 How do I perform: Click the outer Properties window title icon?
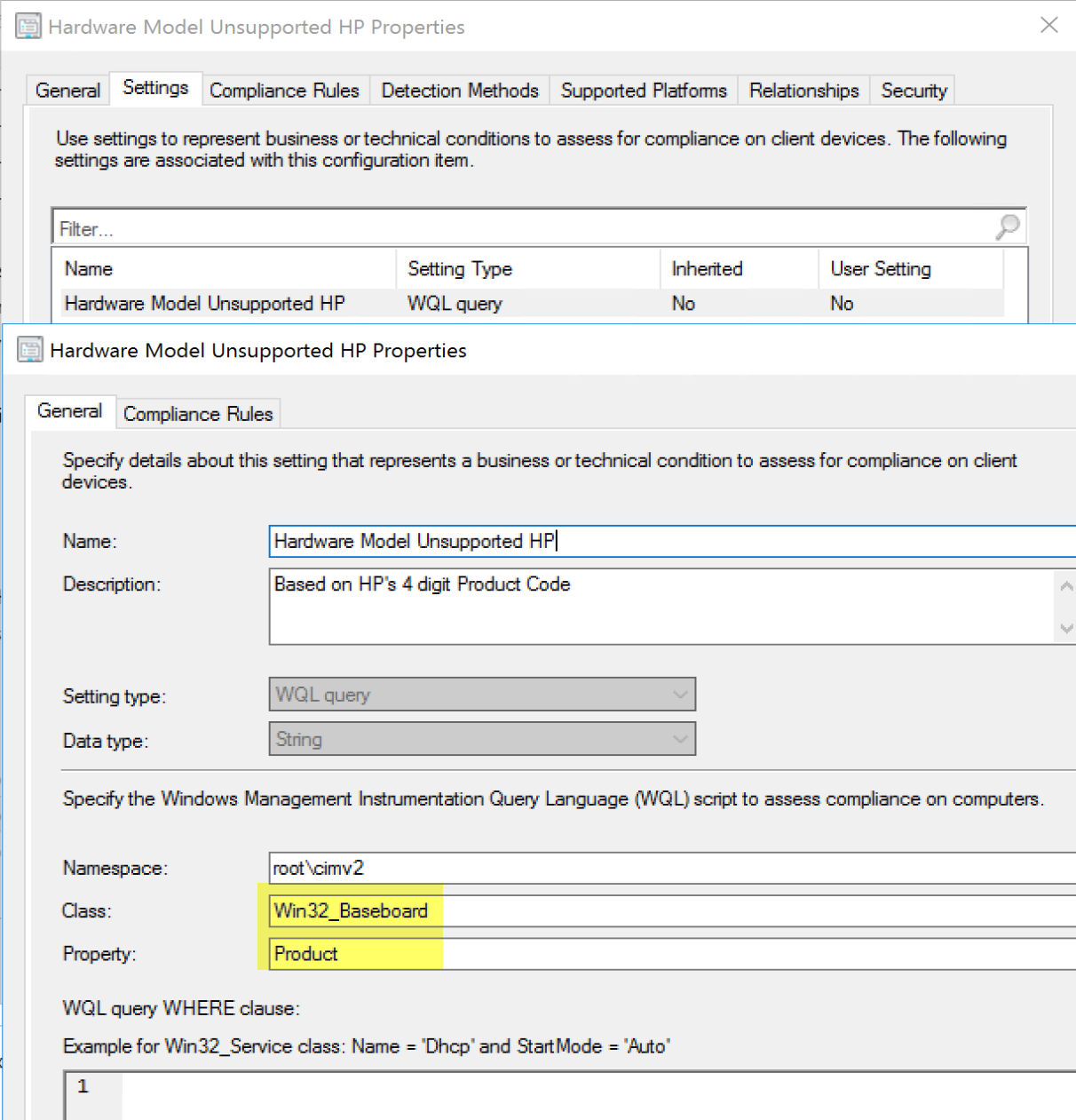point(28,27)
